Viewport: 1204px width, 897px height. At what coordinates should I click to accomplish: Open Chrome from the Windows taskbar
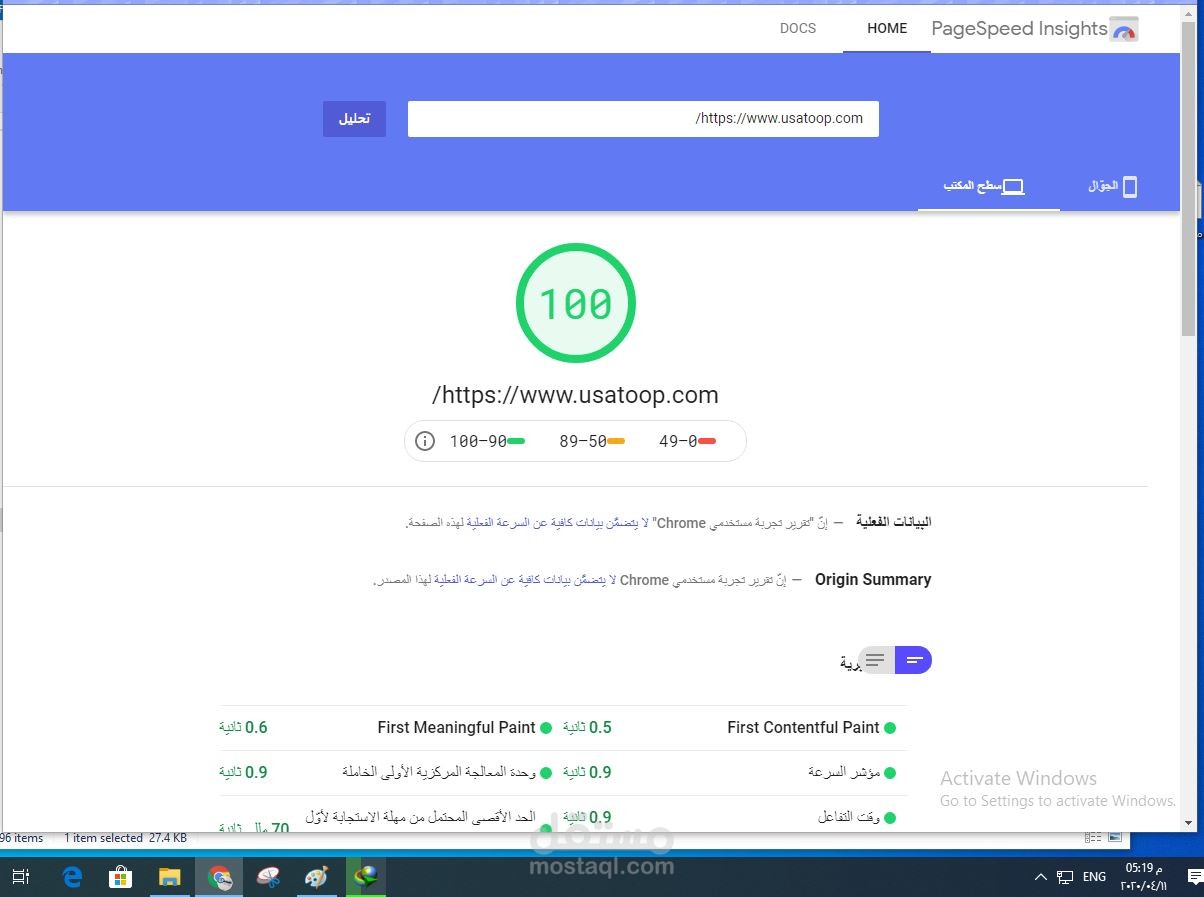[x=218, y=876]
